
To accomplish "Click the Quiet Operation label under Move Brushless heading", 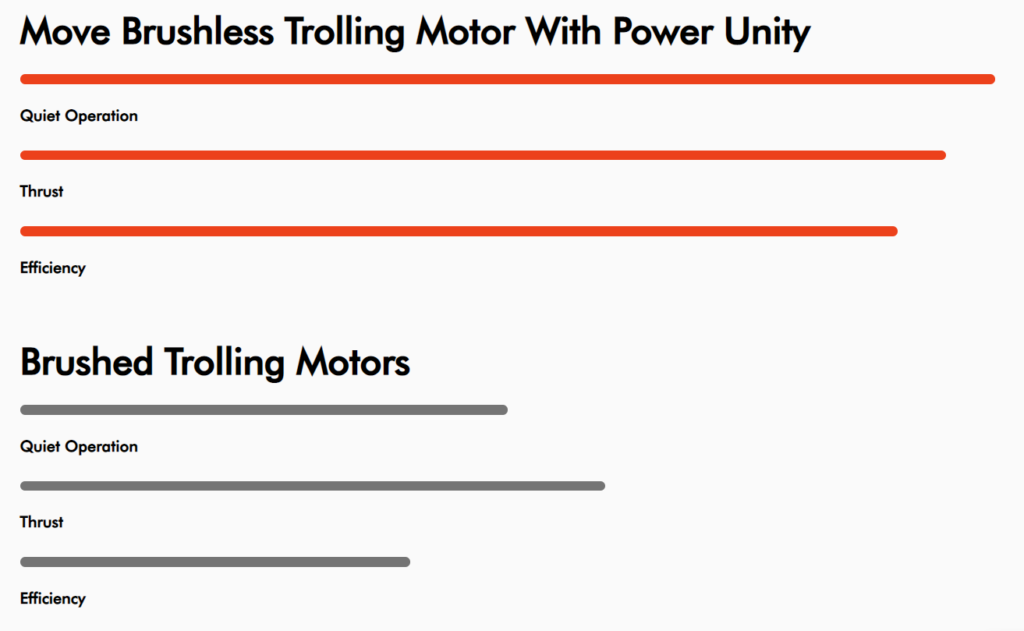I will click(79, 116).
